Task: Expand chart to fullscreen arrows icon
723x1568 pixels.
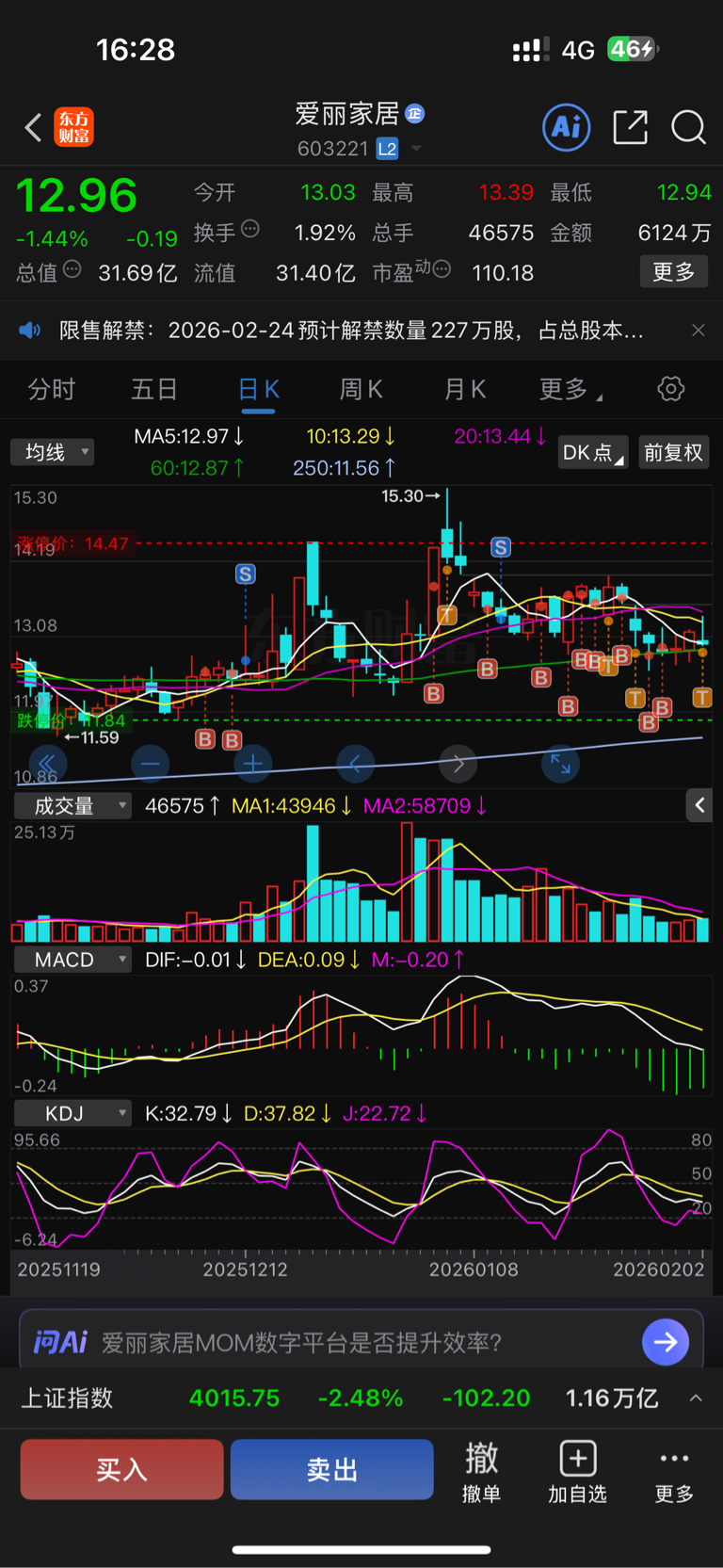Action: [560, 763]
